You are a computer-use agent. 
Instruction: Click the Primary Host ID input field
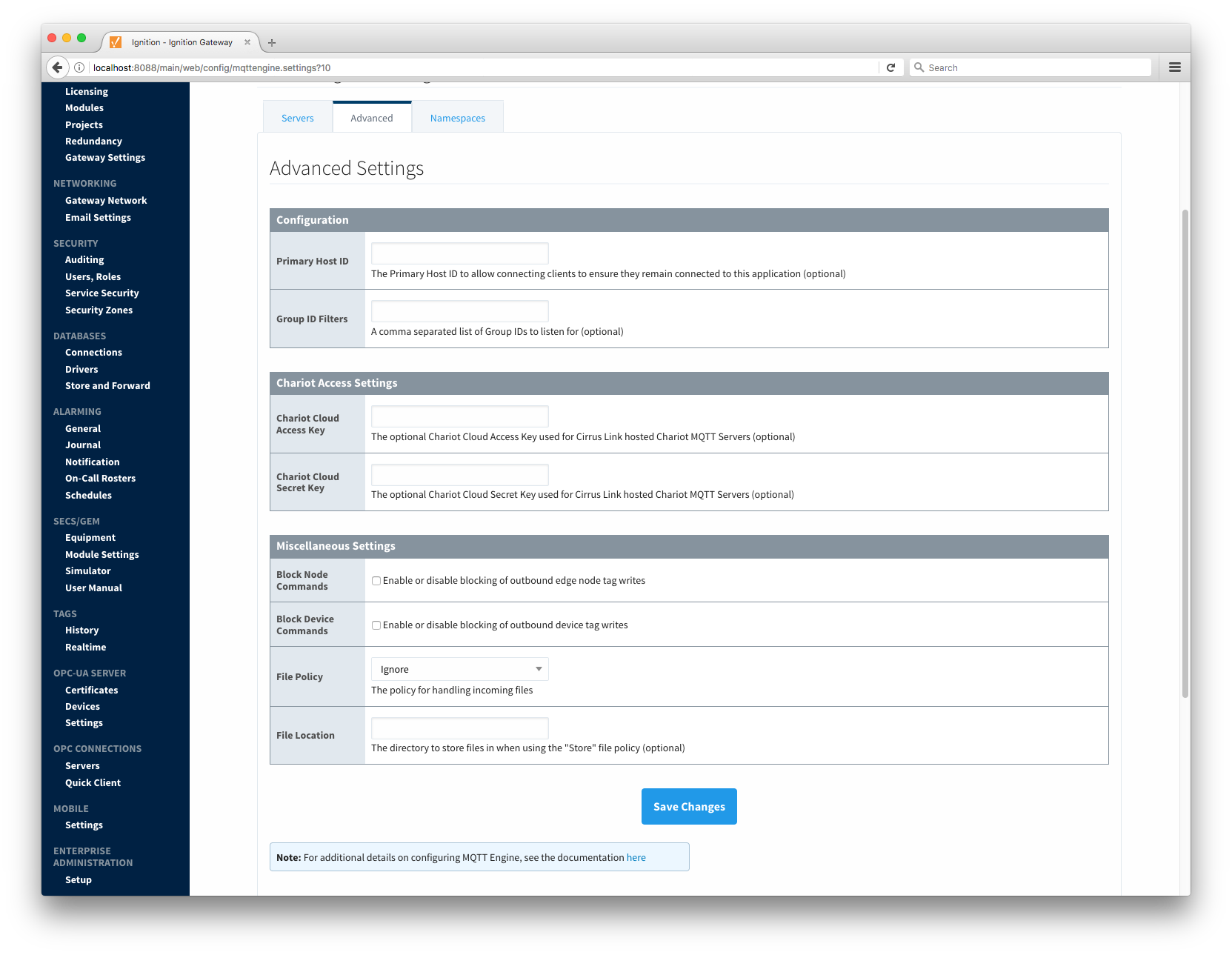pos(459,253)
